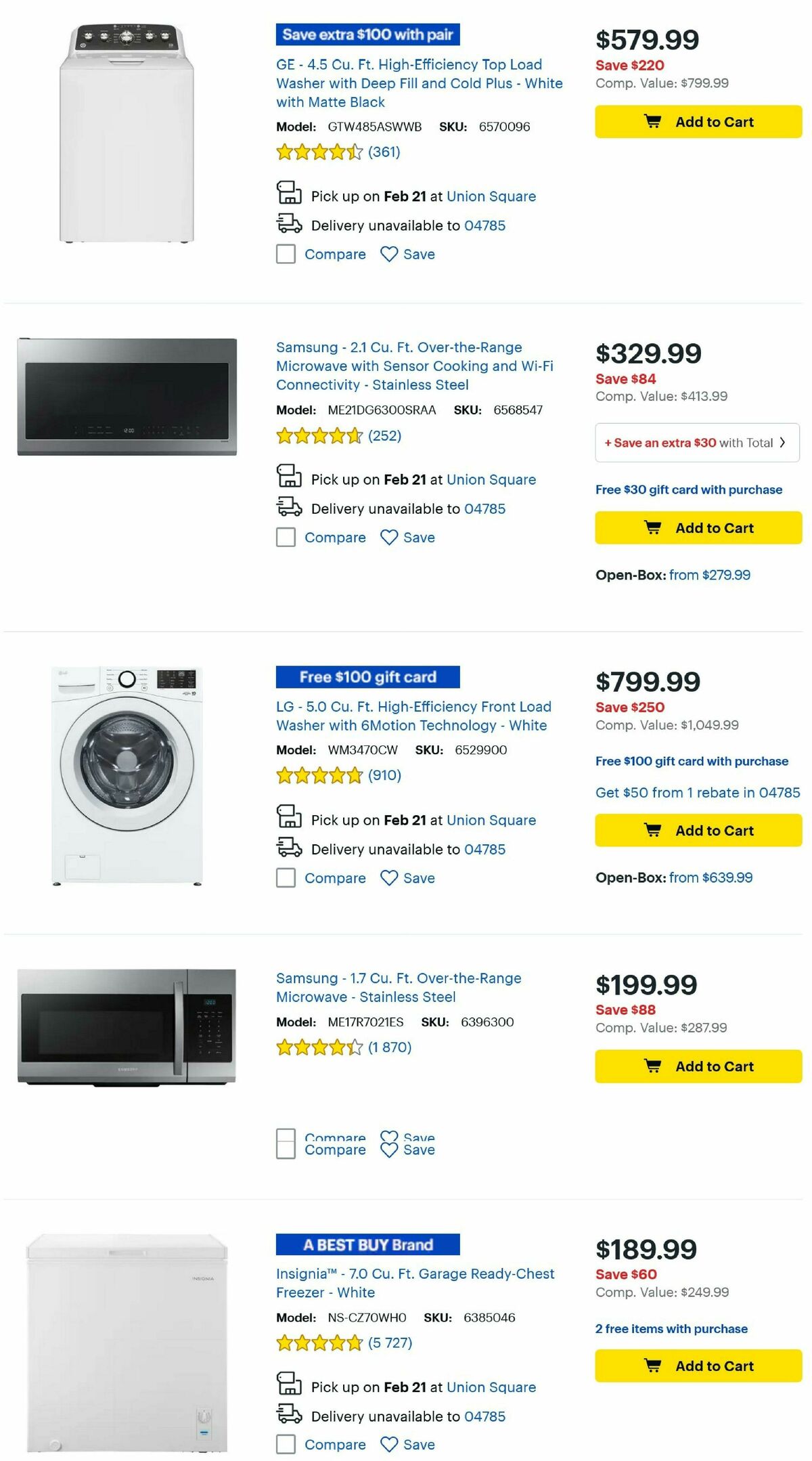Click the delivery truck icon for LG washer
812x1461 pixels.
(290, 848)
